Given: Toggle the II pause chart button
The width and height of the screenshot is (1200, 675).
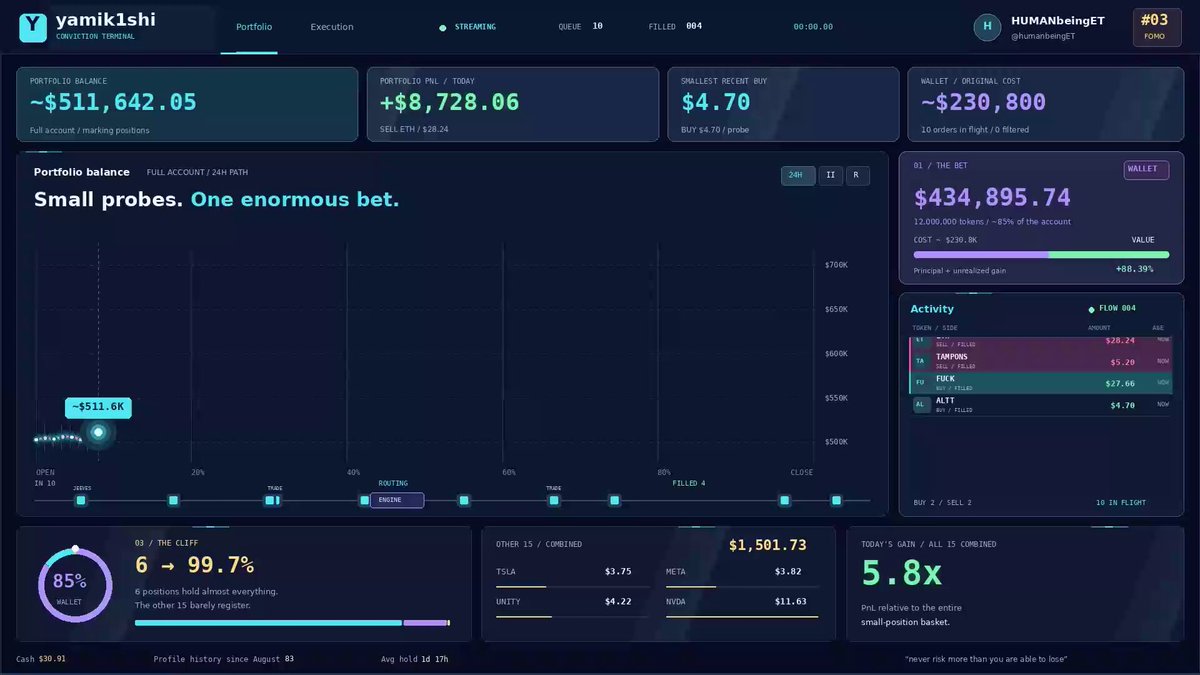Looking at the screenshot, I should (x=830, y=176).
